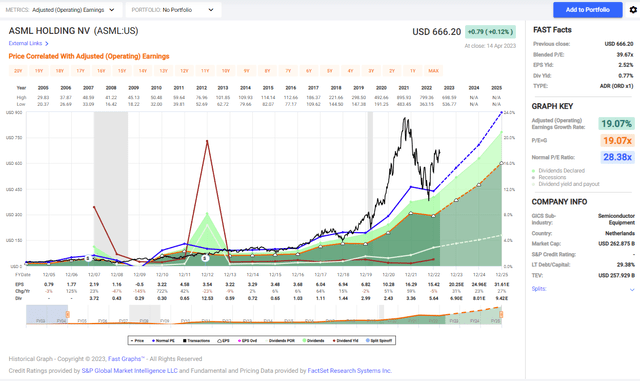Click the TEV value USD 257.929 B
This screenshot has height=381, width=640.
pos(617,276)
